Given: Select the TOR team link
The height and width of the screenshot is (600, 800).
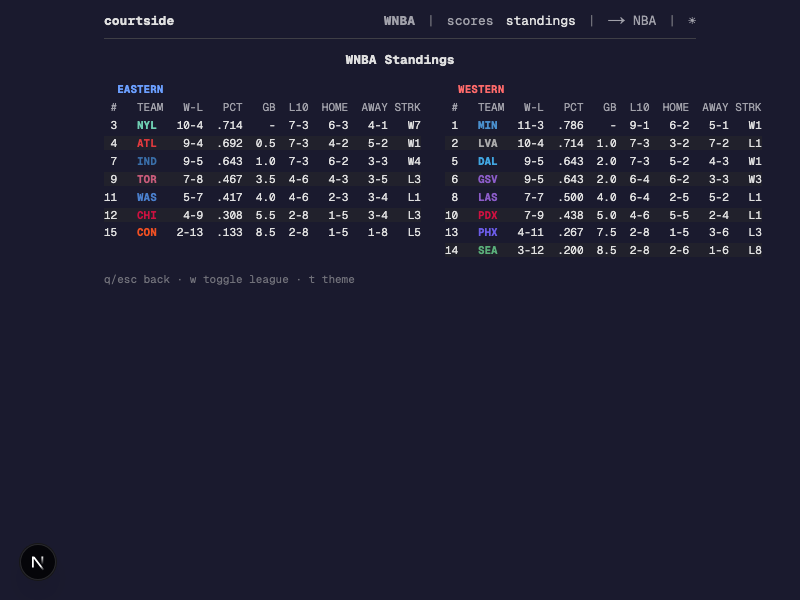Looking at the screenshot, I should (x=146, y=179).
